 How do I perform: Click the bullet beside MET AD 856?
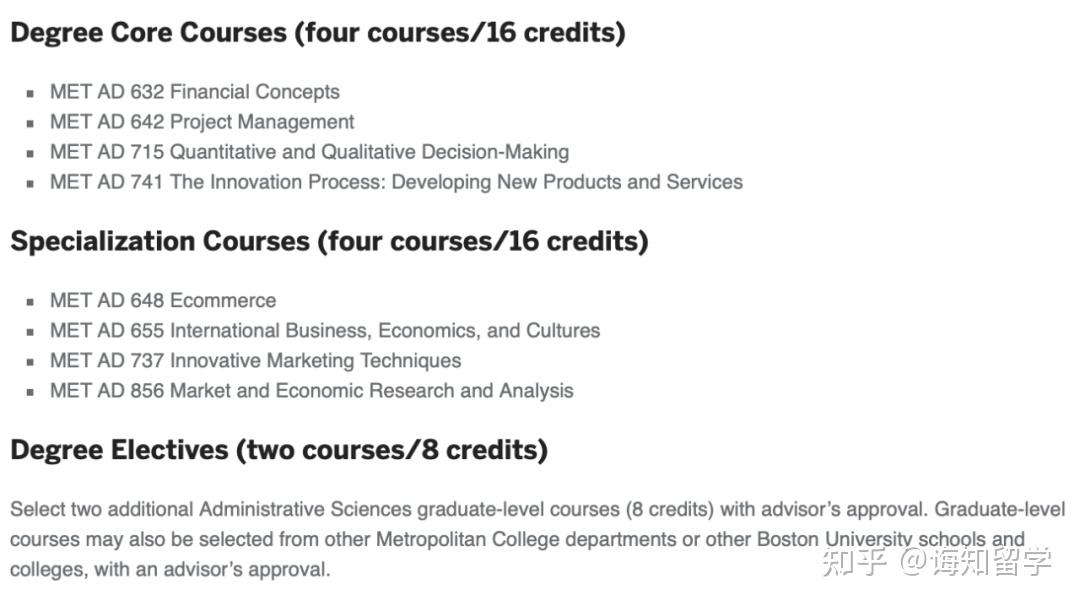pyautogui.click(x=32, y=391)
